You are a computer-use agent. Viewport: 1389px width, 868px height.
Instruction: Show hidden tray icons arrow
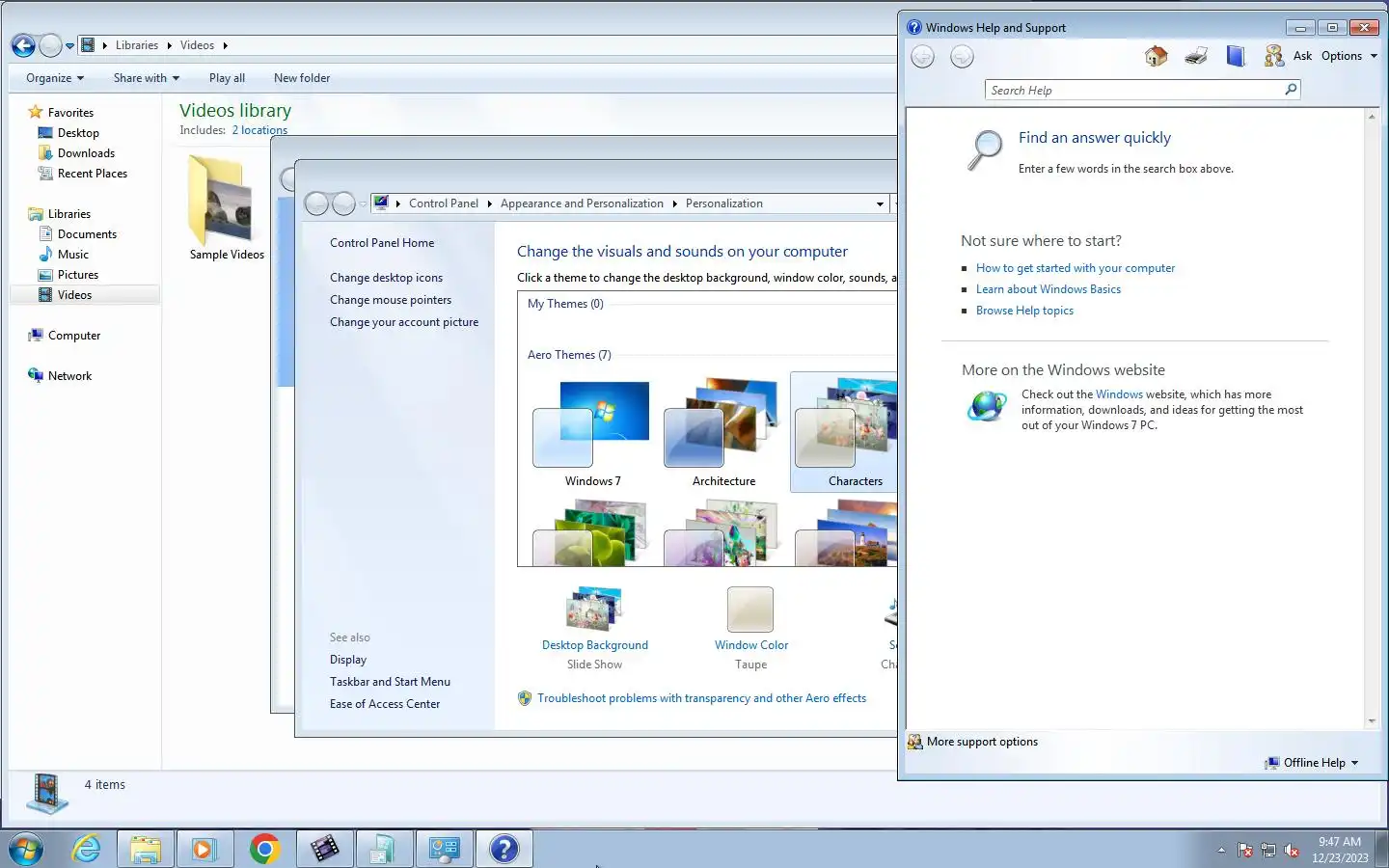tap(1221, 851)
